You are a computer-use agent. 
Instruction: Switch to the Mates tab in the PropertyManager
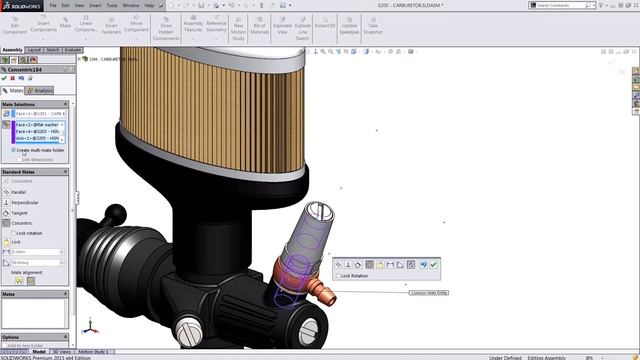(13, 91)
